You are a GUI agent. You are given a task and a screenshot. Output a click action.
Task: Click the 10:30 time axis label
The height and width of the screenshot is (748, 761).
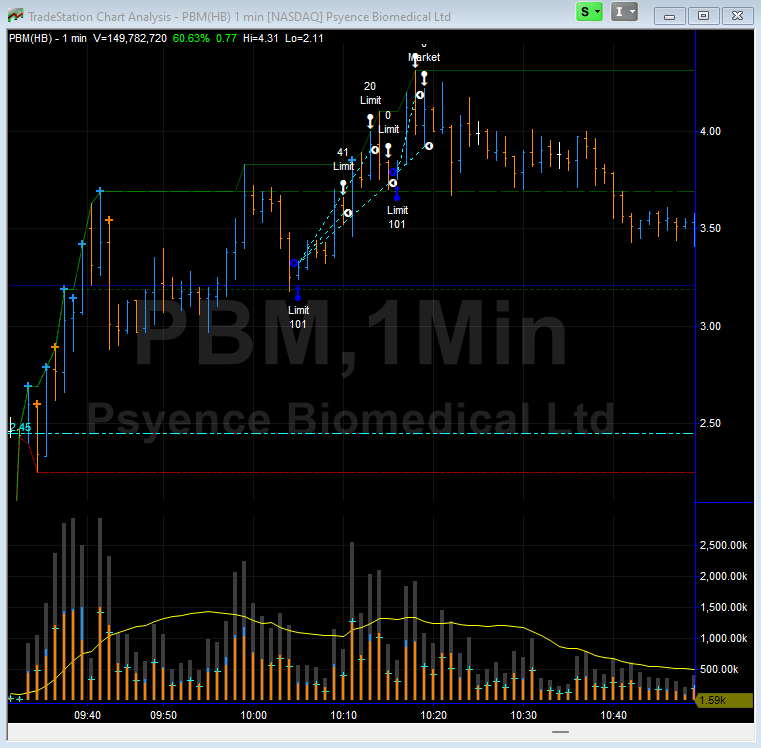(524, 715)
